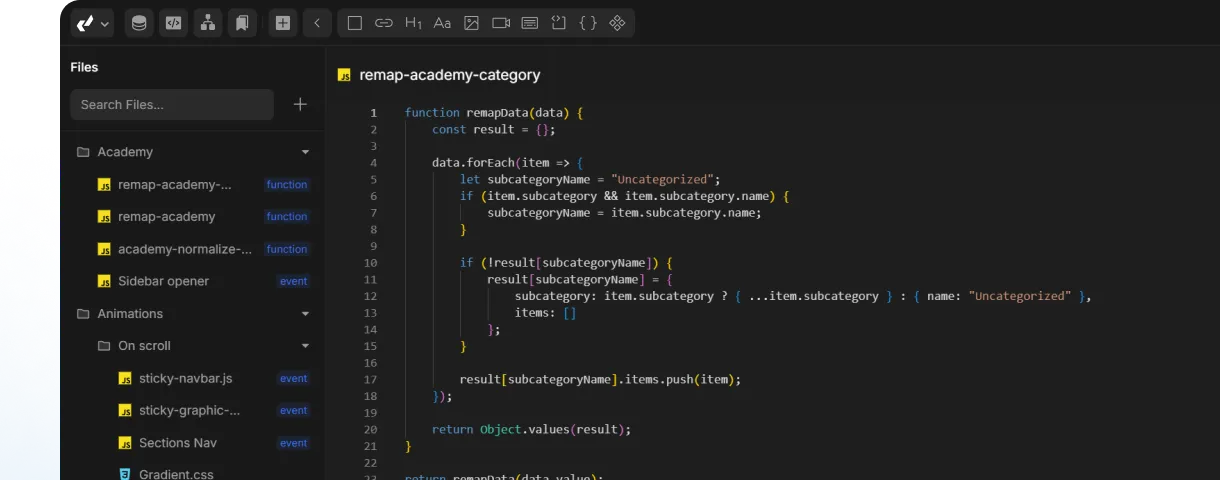The height and width of the screenshot is (480, 1220).
Task: Click the Search Files input field
Action: click(172, 105)
